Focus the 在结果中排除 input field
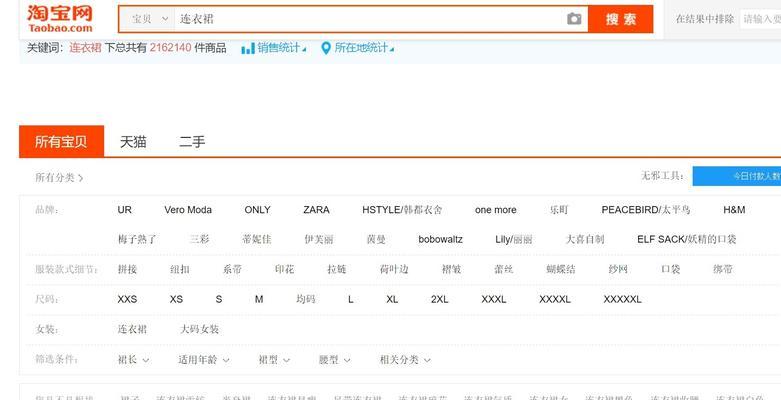 [761, 19]
